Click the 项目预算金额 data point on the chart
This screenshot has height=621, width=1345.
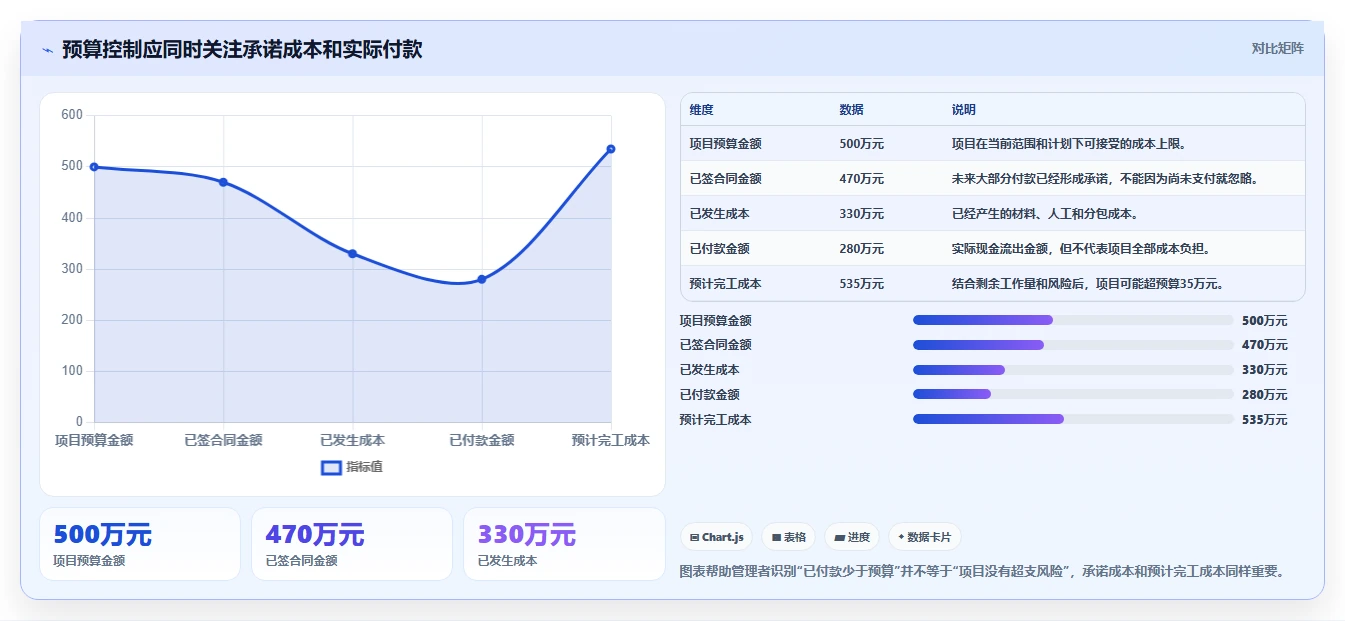[x=94, y=167]
